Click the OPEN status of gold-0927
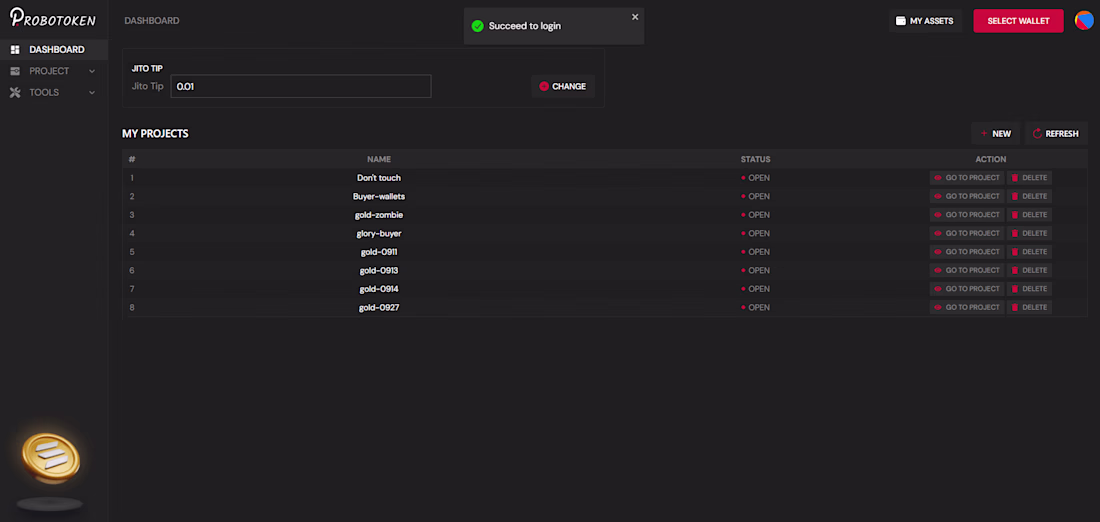 point(756,307)
